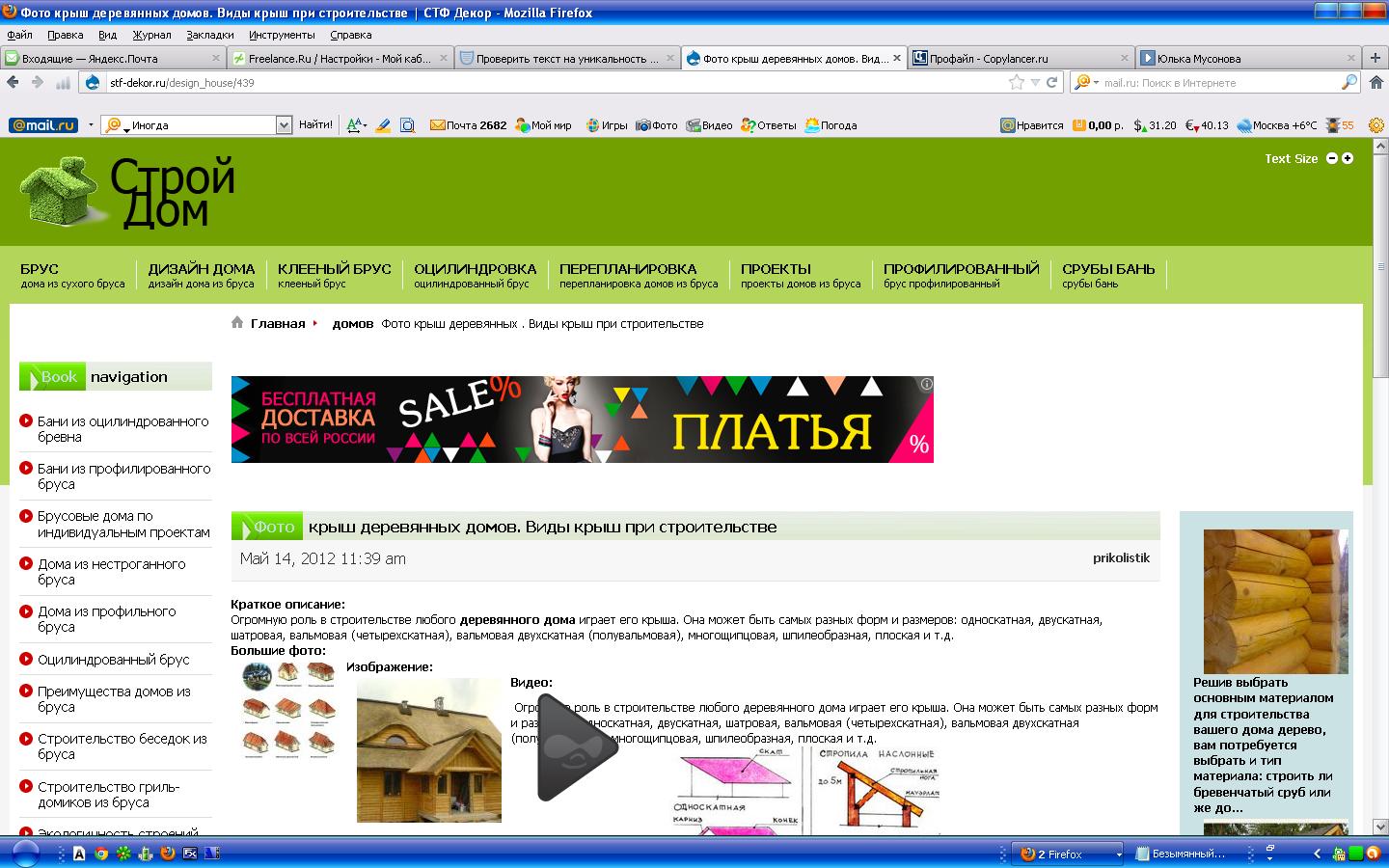Open Видео toolbar shortcut
1389x868 pixels.
(x=709, y=125)
